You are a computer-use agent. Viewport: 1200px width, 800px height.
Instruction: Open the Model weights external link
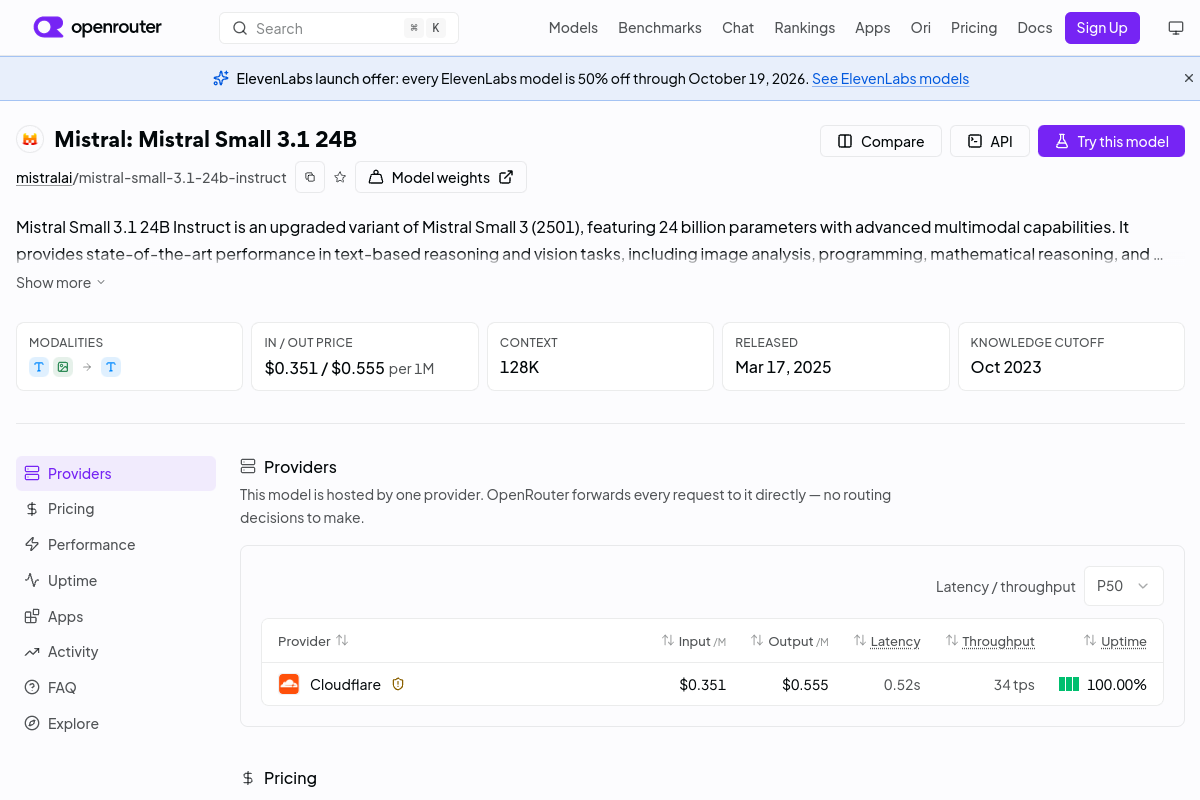(441, 177)
